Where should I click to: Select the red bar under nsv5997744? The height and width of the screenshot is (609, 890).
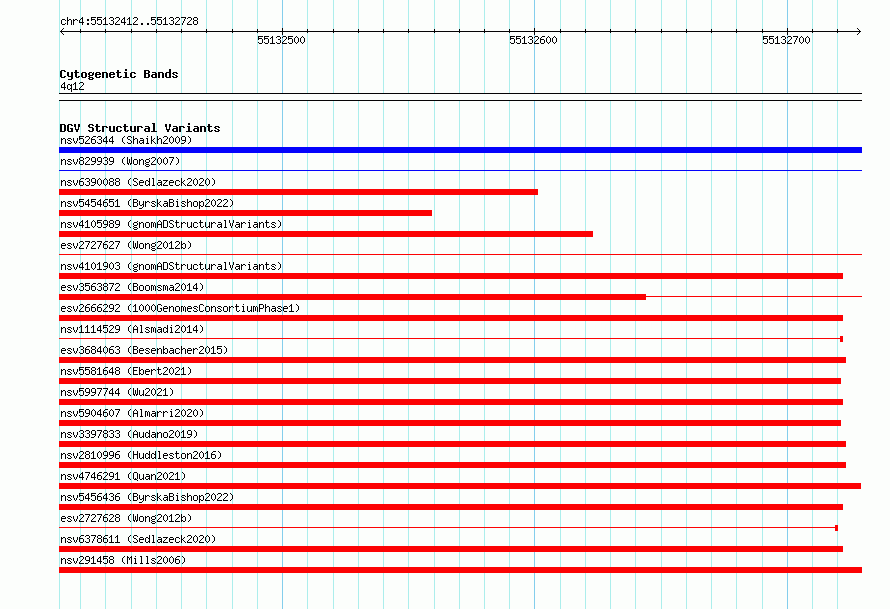[x=451, y=402]
